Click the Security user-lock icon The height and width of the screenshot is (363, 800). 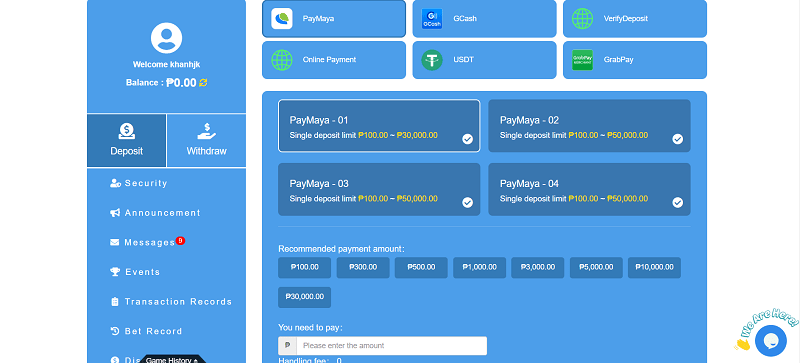click(115, 183)
